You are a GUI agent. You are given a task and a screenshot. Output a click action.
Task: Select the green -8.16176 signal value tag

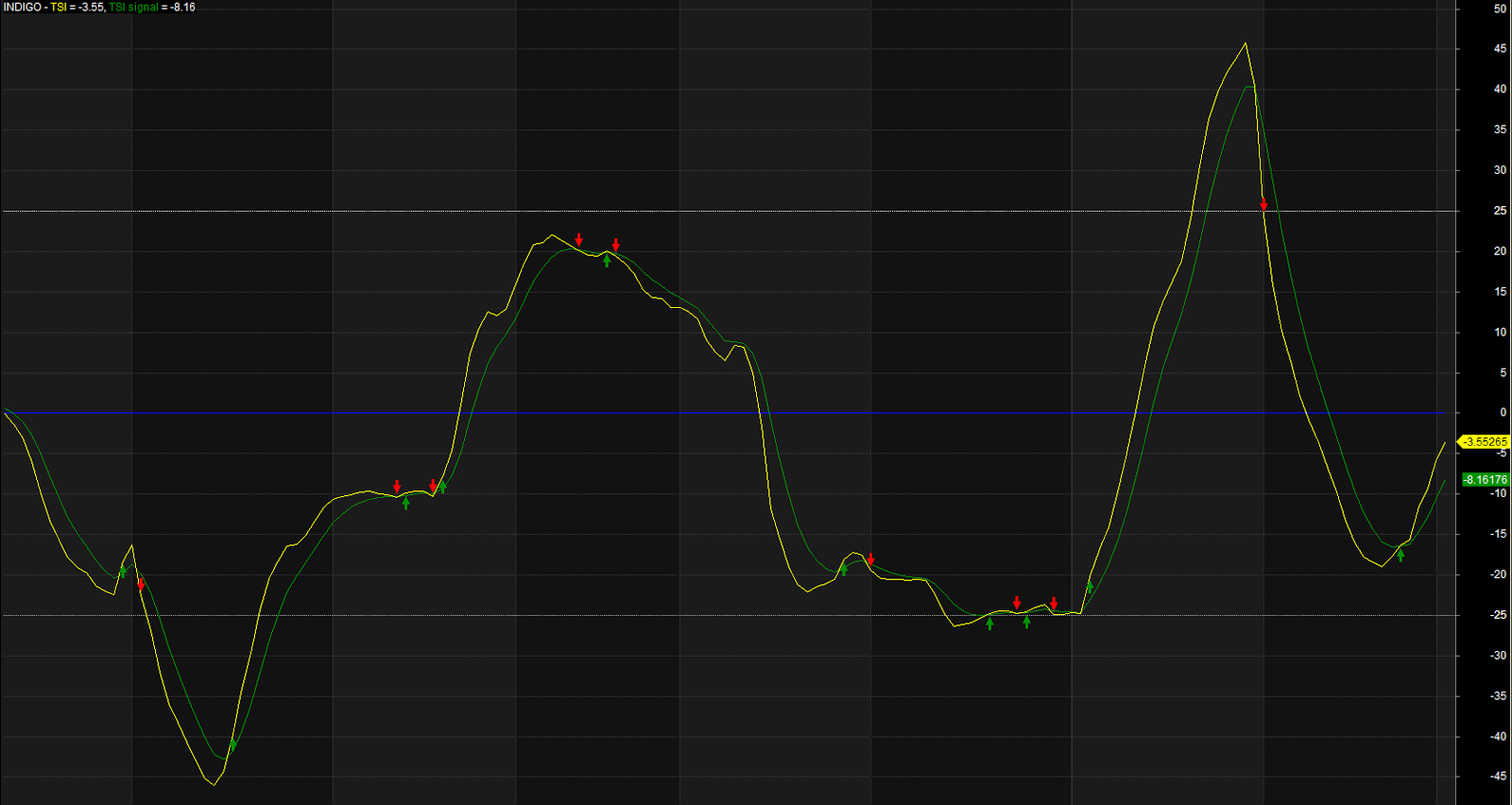tap(1486, 480)
